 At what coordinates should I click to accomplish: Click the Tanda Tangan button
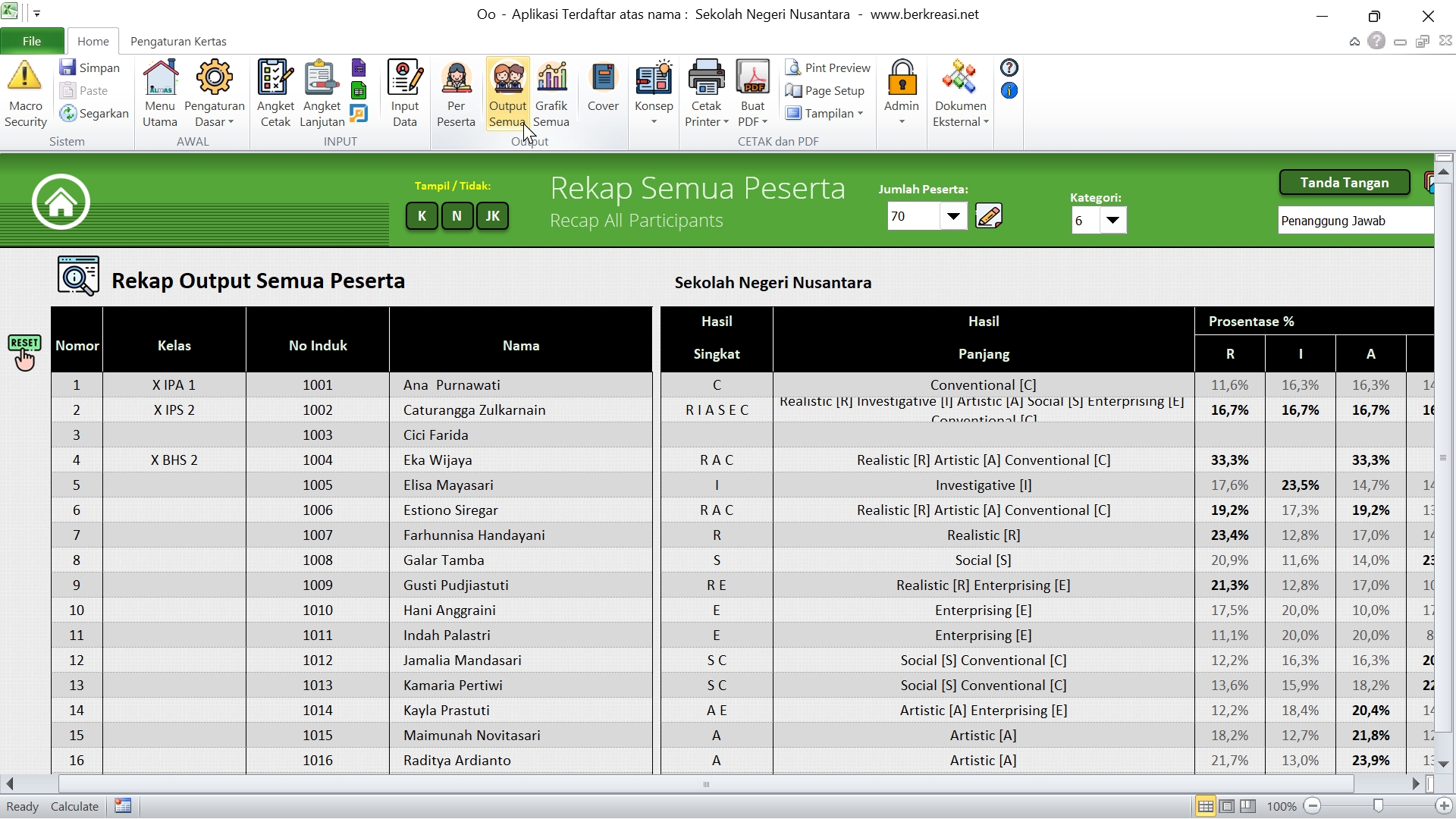pos(1344,183)
